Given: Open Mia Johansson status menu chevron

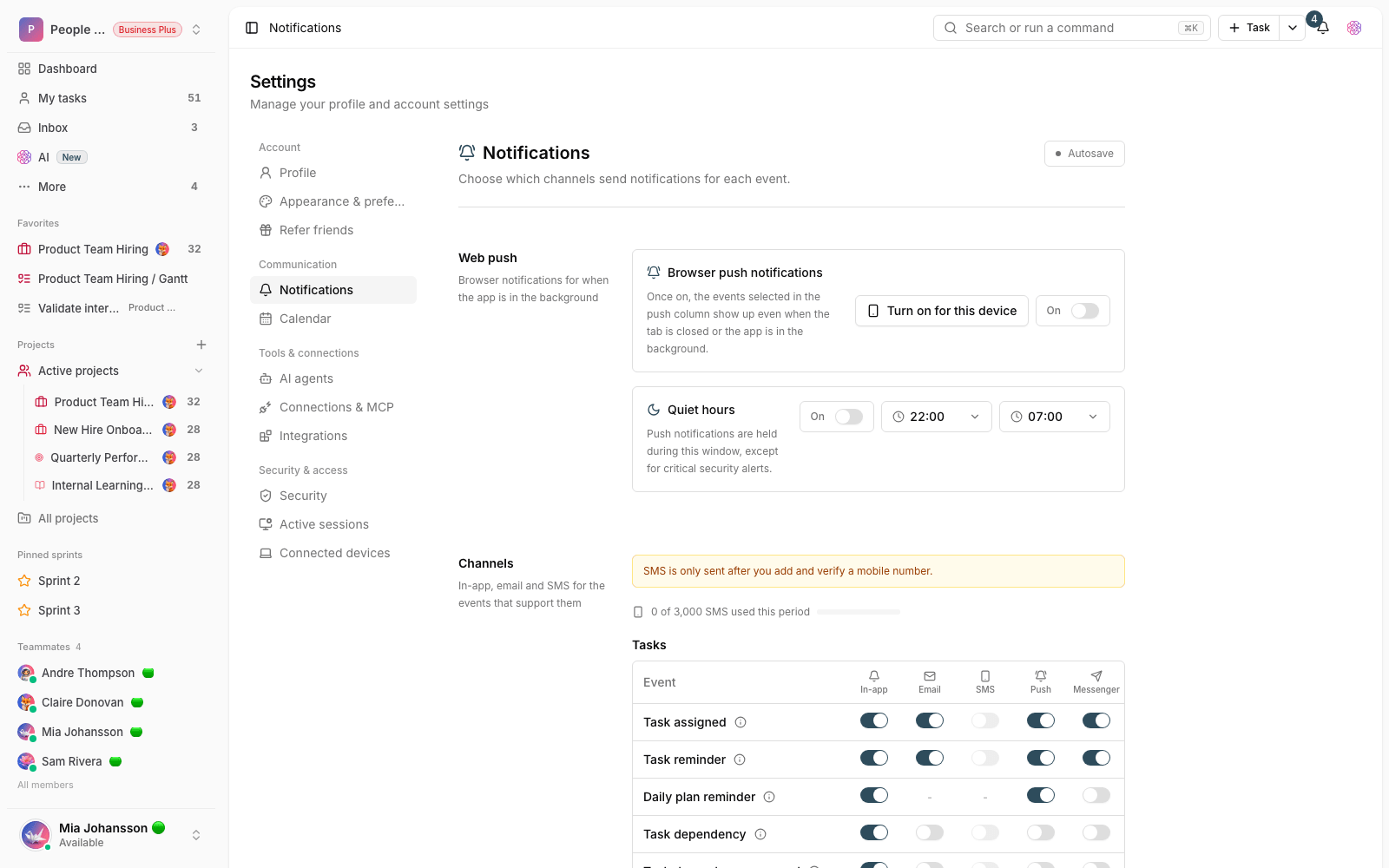Looking at the screenshot, I should click(x=196, y=835).
